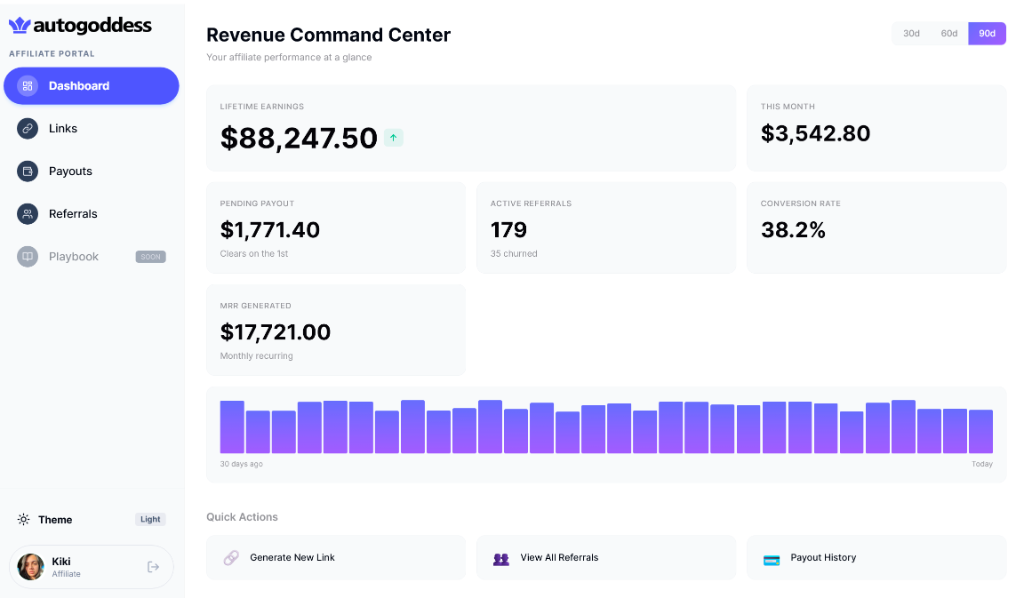Viewport: 1024px width, 598px height.
Task: Click the credit card icon on Payout History
Action: [x=771, y=560]
